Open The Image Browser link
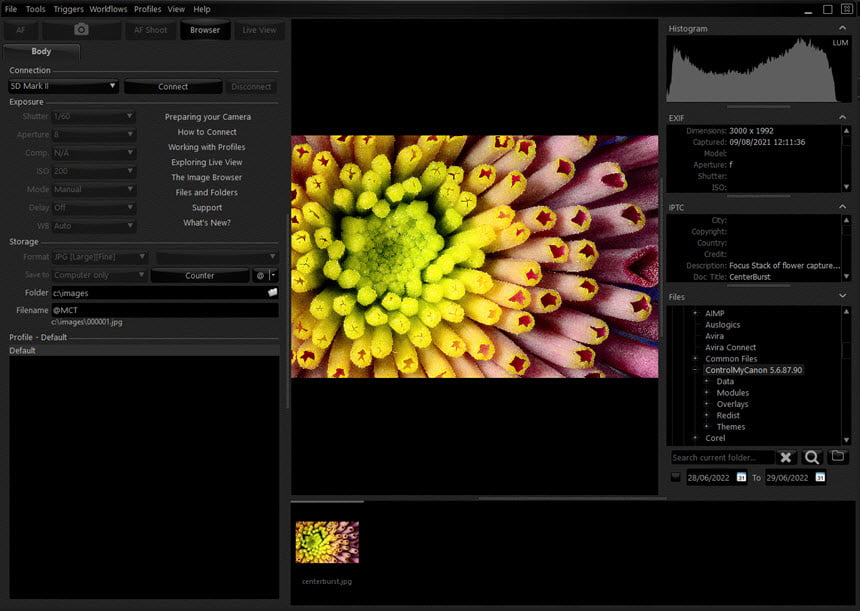860x611 pixels. click(x=206, y=177)
